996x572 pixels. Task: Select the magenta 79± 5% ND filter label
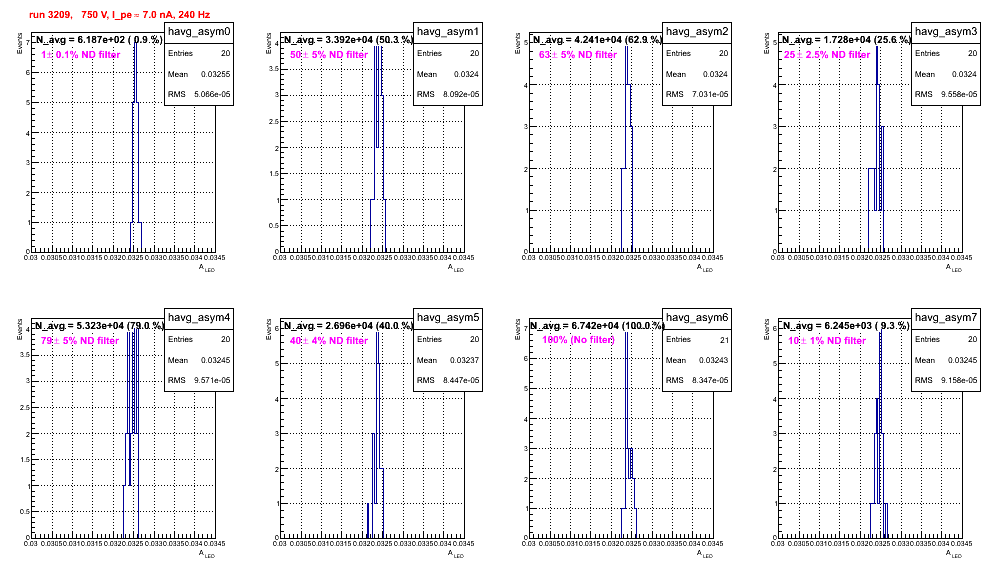(80, 341)
